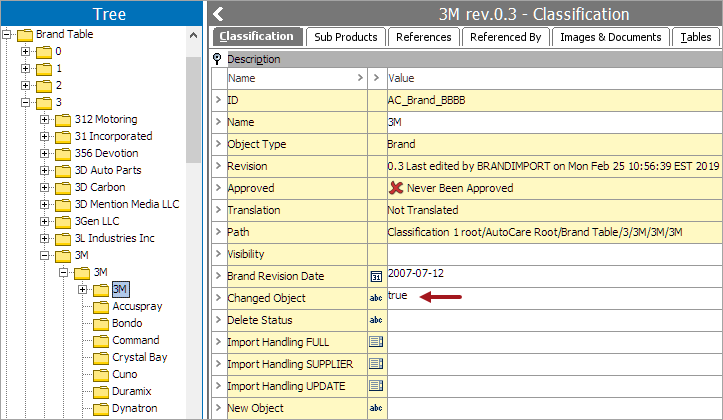Expand the Path row chevron
Viewport: 723px width, 420px height.
pyautogui.click(x=219, y=231)
